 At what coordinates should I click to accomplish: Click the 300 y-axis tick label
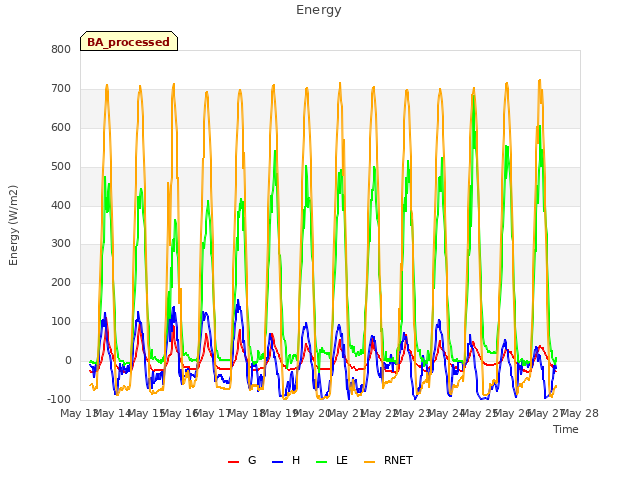coord(61,244)
